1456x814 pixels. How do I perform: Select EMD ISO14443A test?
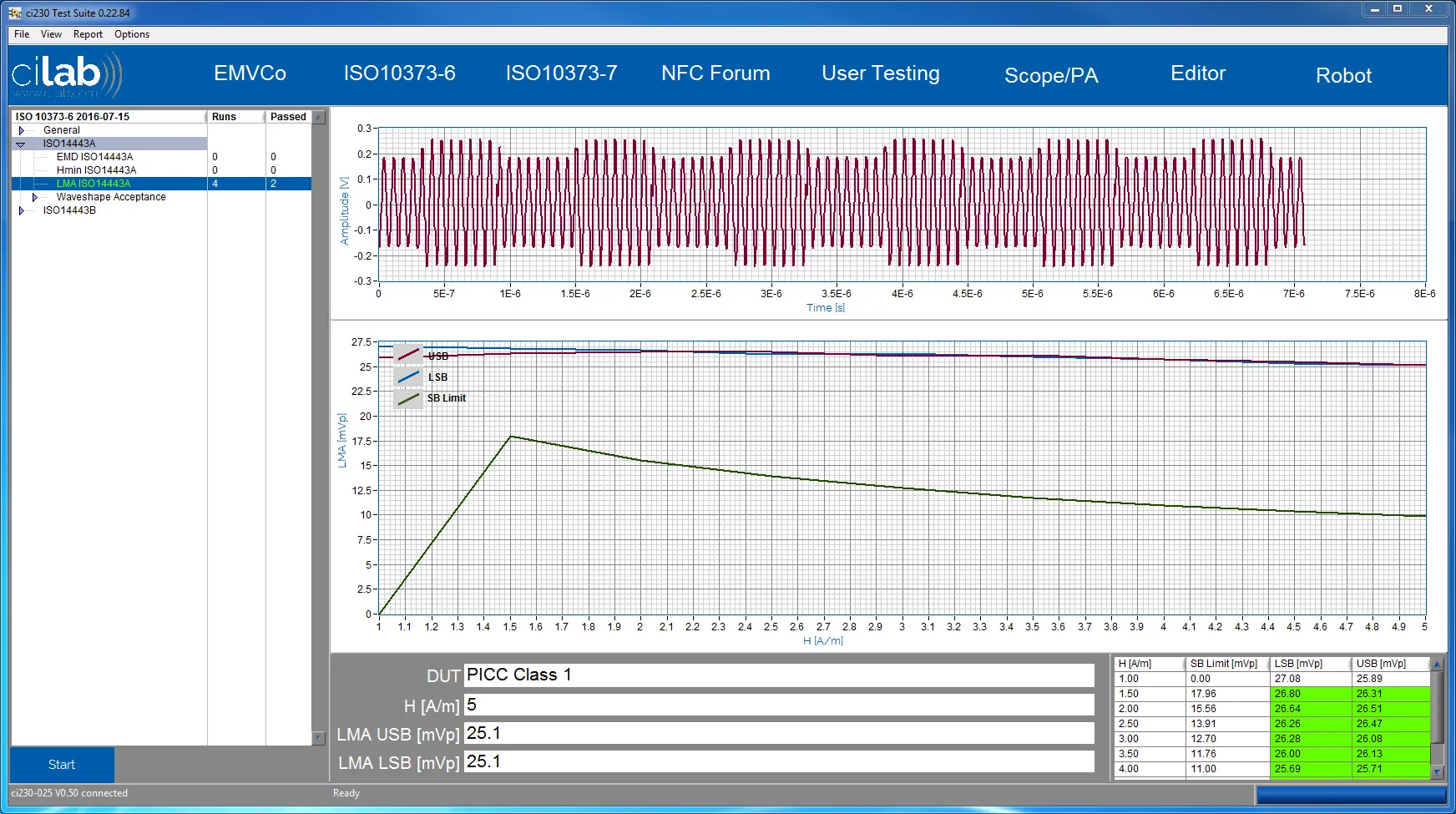[x=94, y=157]
